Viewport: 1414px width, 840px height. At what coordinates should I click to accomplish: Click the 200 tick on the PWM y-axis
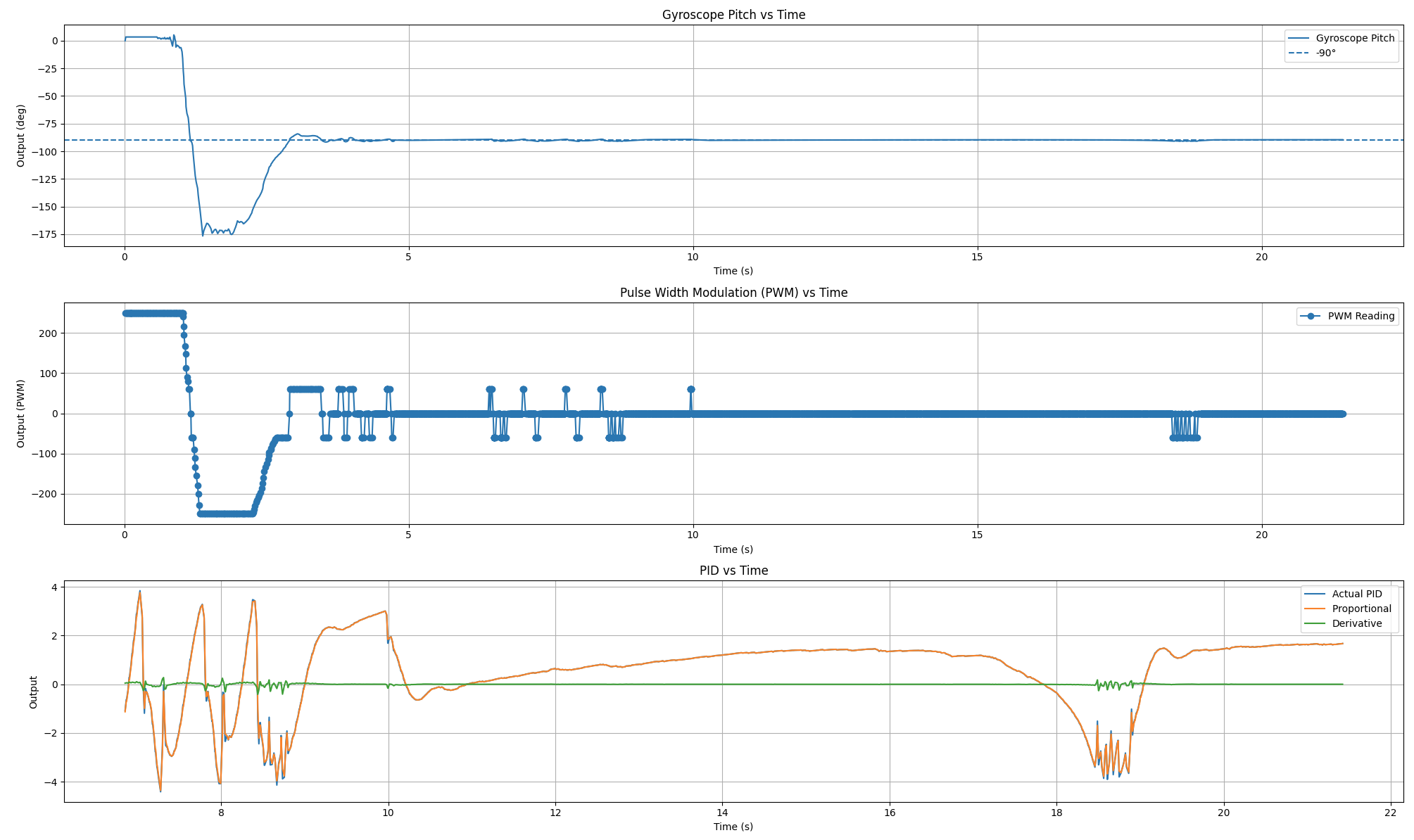tap(49, 333)
